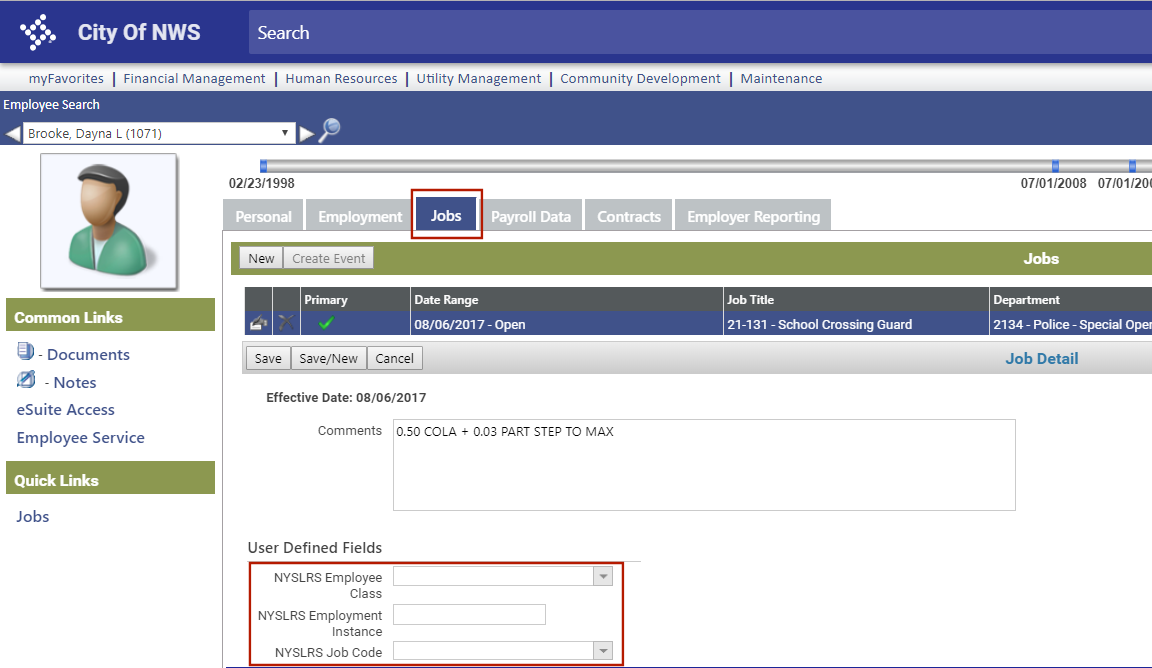
Task: Click into the Comments text box
Action: [704, 465]
